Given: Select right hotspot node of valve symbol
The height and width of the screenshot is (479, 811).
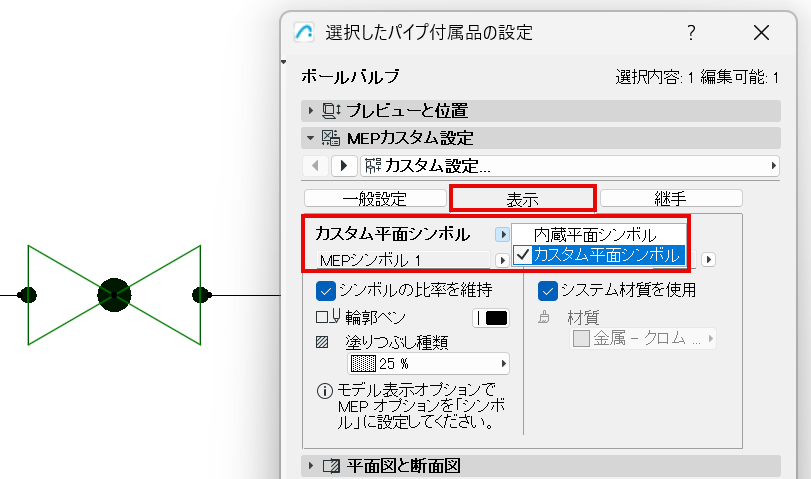Looking at the screenshot, I should click(202, 295).
